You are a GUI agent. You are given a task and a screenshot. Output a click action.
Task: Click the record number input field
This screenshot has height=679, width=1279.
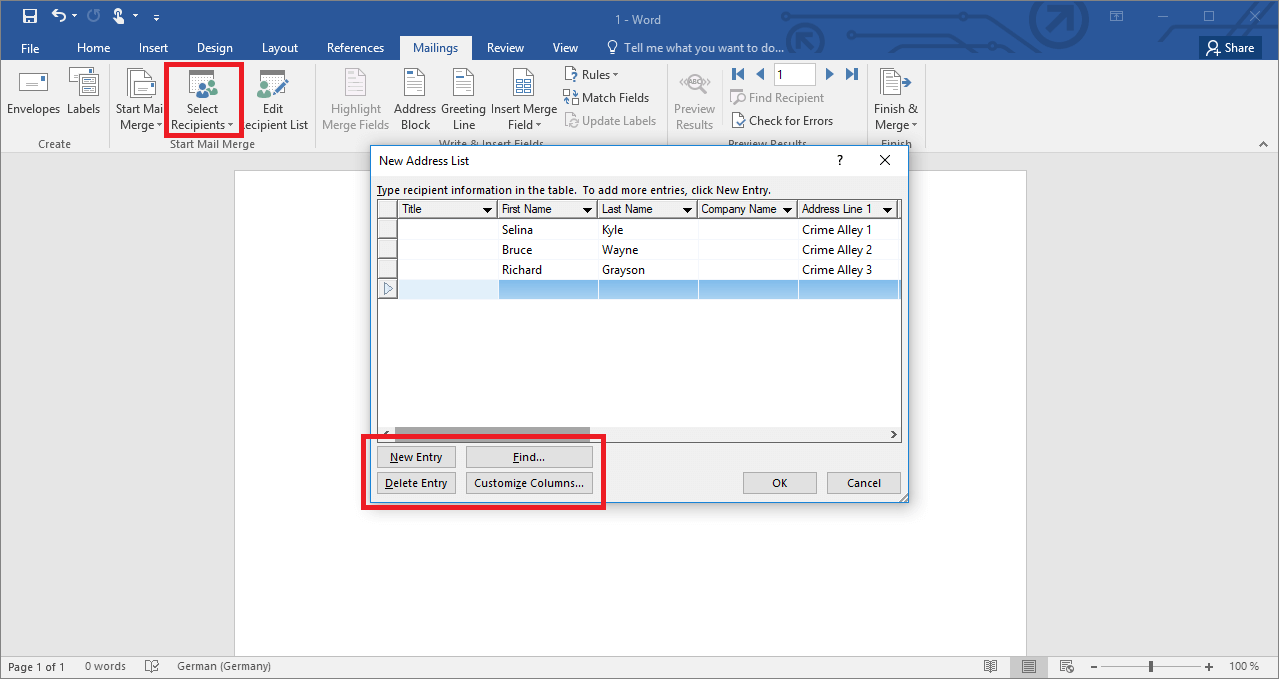794,74
